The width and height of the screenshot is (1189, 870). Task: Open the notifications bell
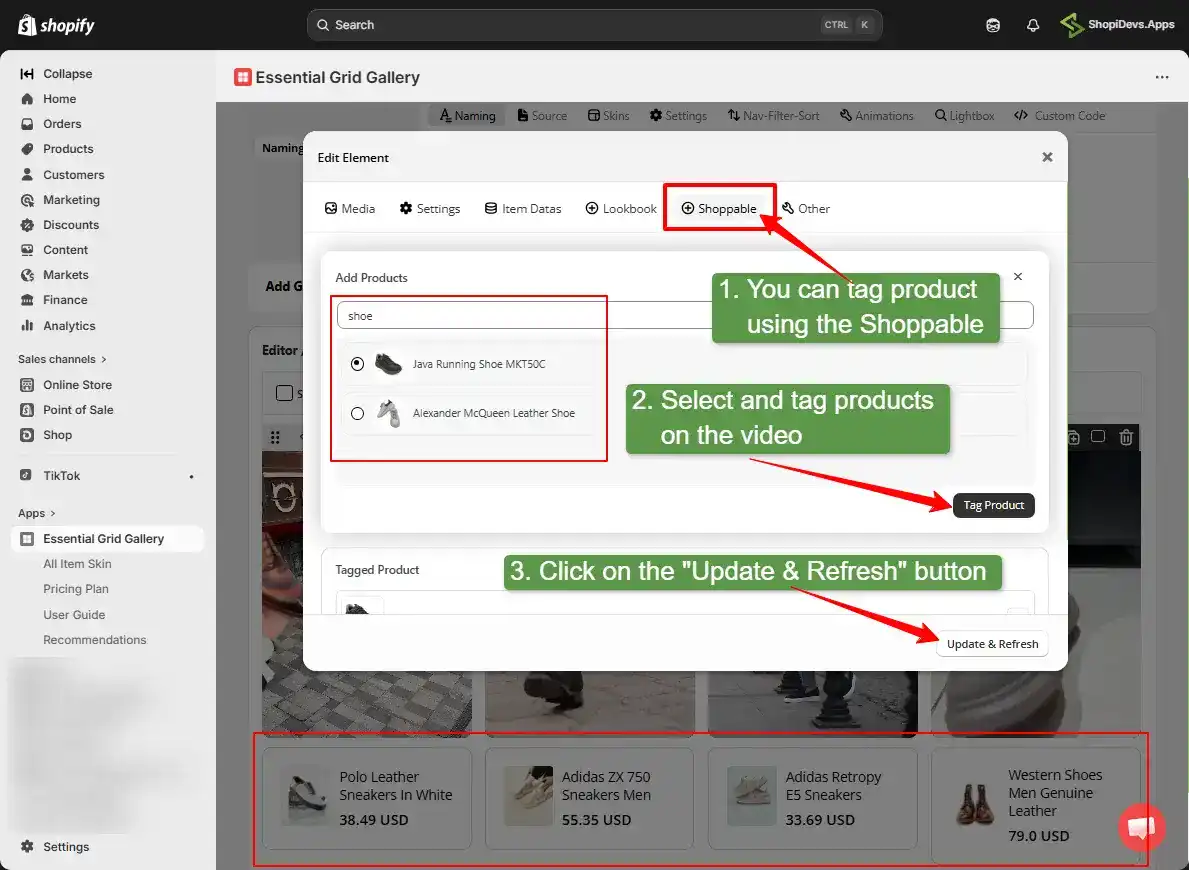[x=1033, y=25]
